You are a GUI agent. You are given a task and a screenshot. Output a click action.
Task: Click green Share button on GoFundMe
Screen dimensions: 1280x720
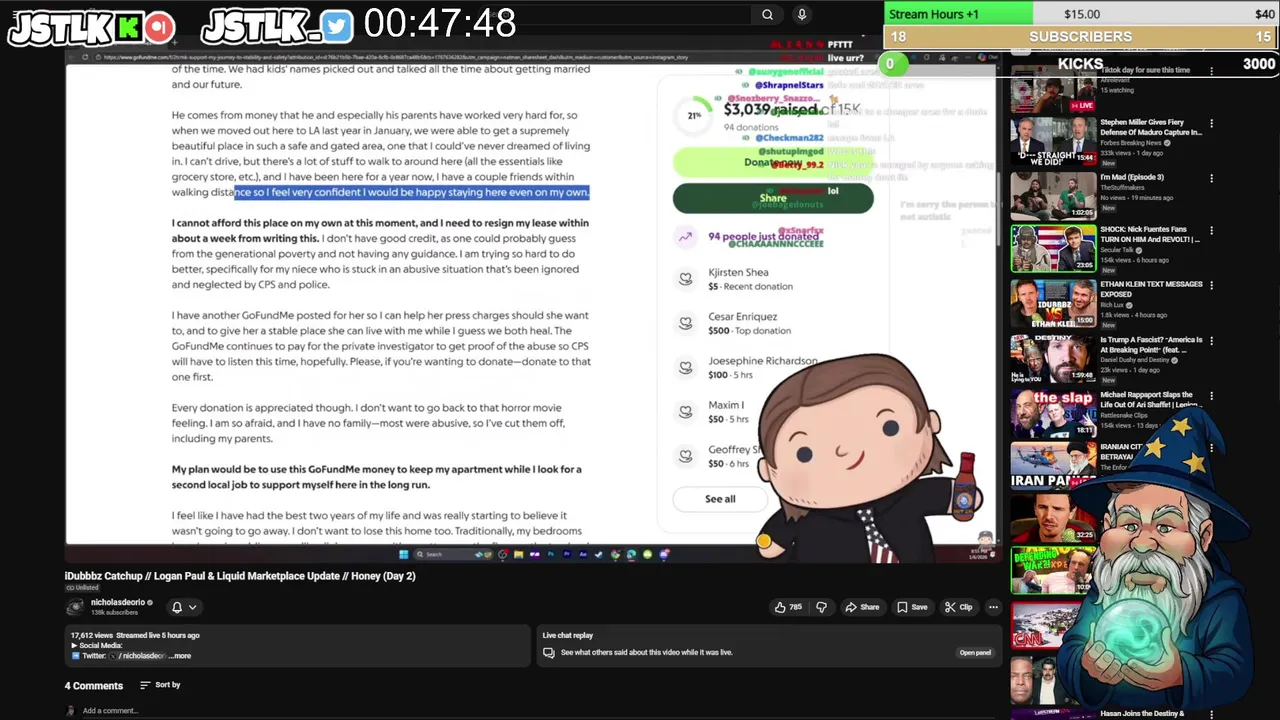coord(773,198)
